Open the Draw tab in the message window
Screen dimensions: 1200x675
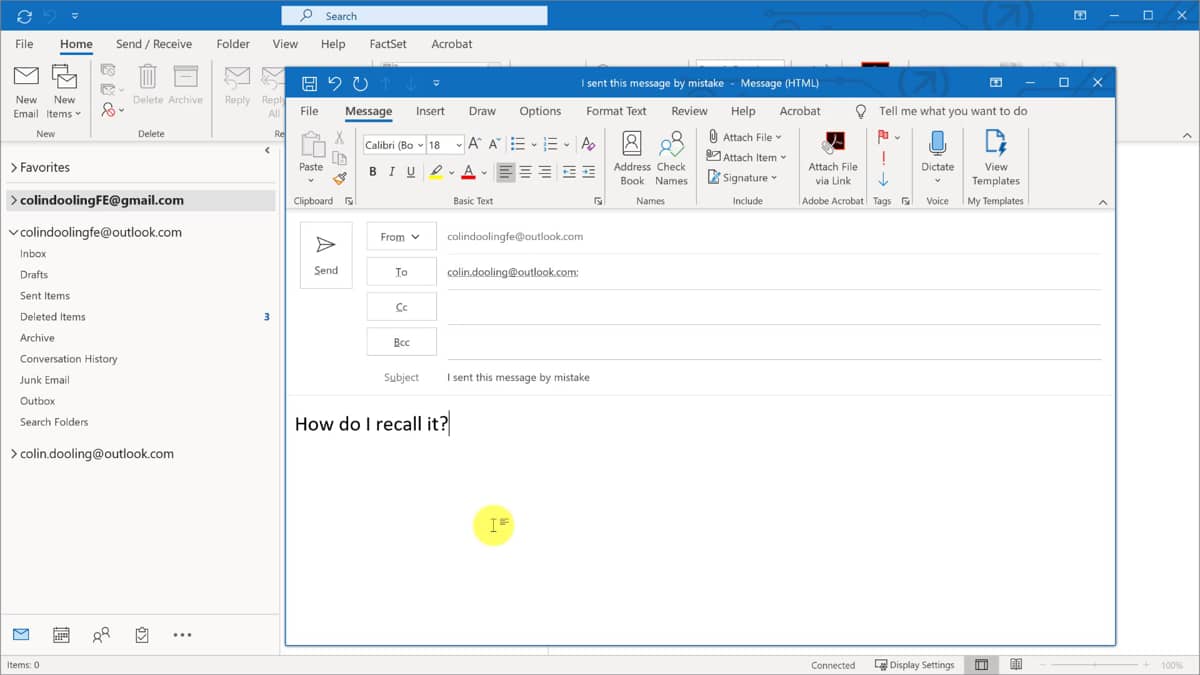[x=482, y=111]
